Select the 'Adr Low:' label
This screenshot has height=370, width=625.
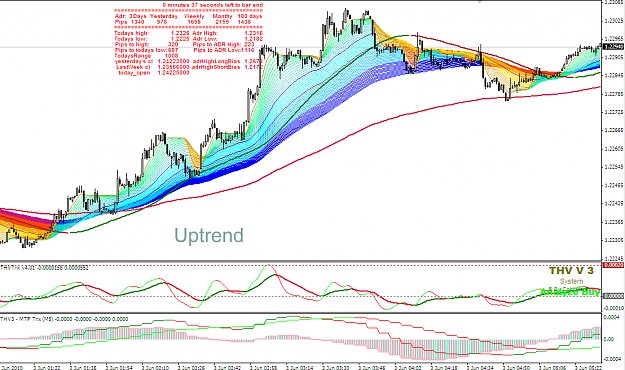click(x=204, y=39)
